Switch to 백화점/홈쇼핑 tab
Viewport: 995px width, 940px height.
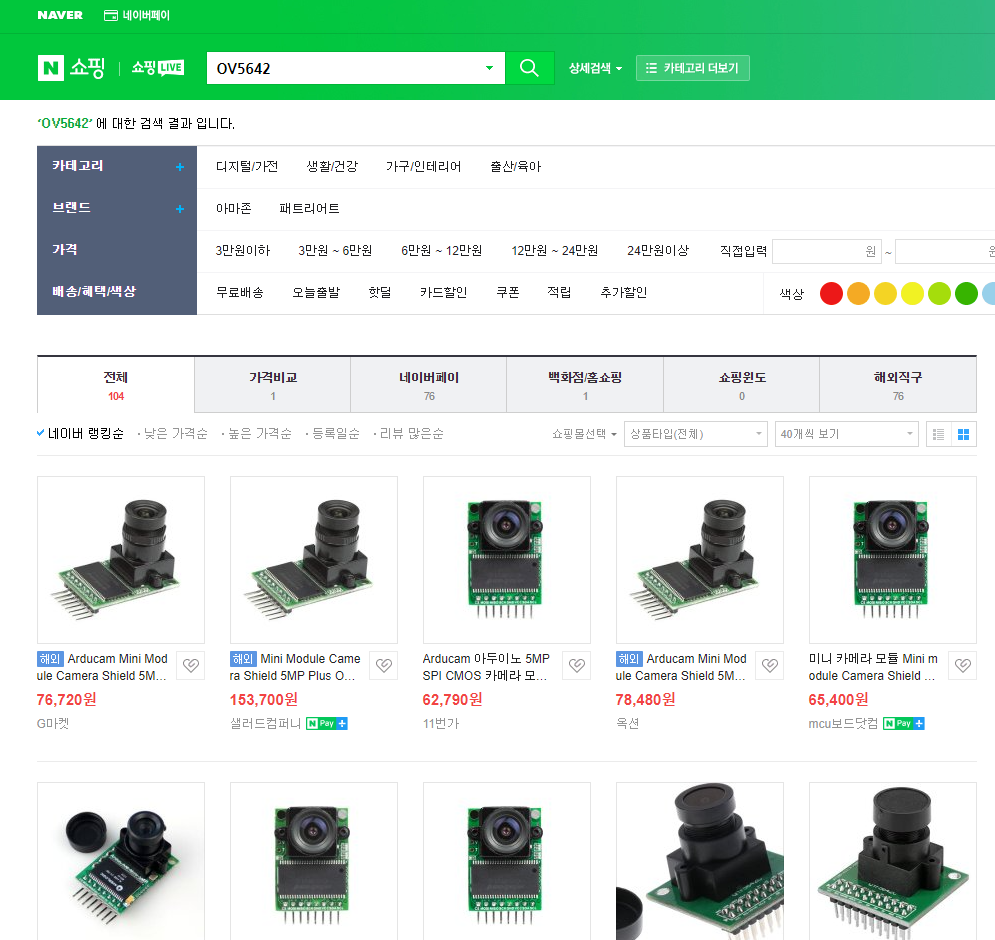pyautogui.click(x=584, y=385)
